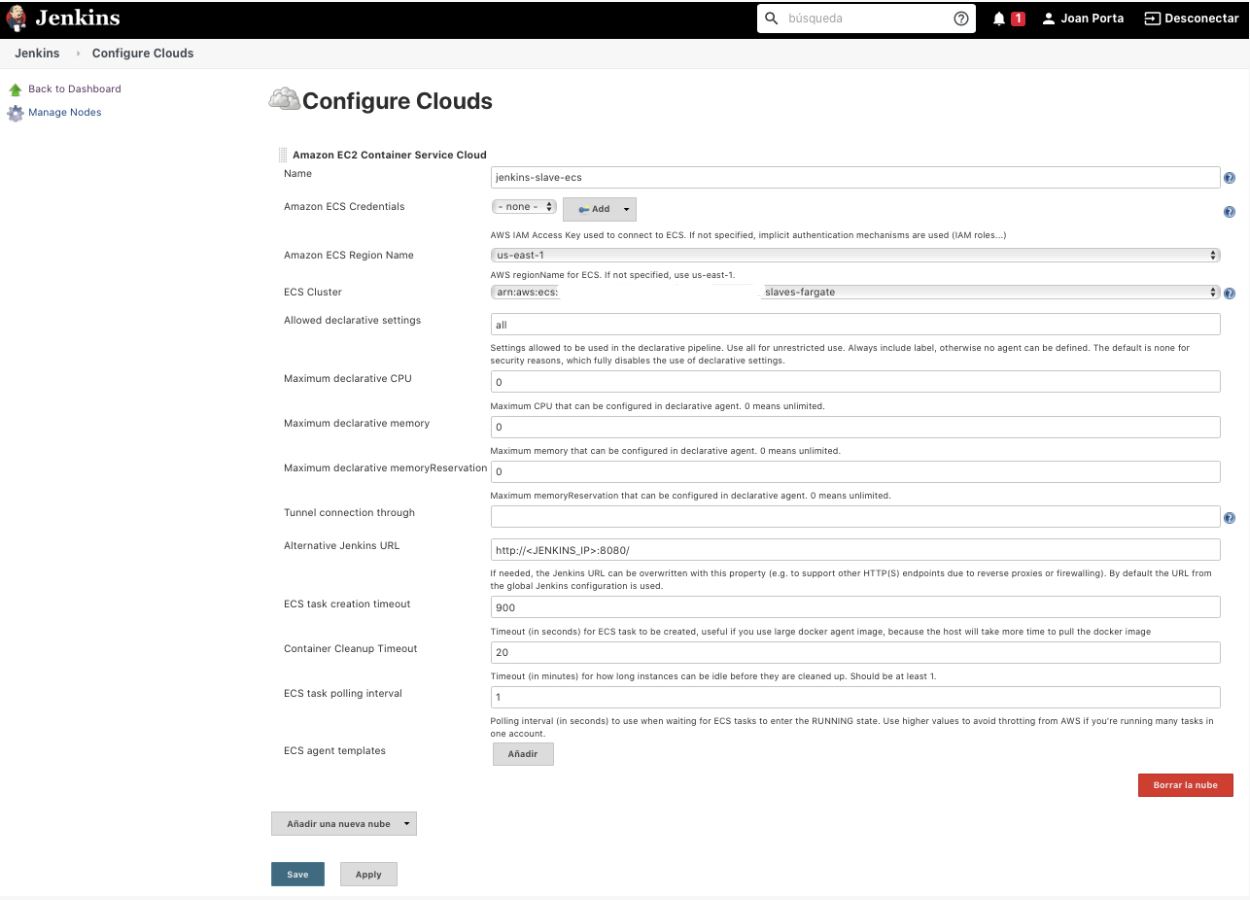Open the Amazon ECS Region Name dropdown

[x=856, y=255]
